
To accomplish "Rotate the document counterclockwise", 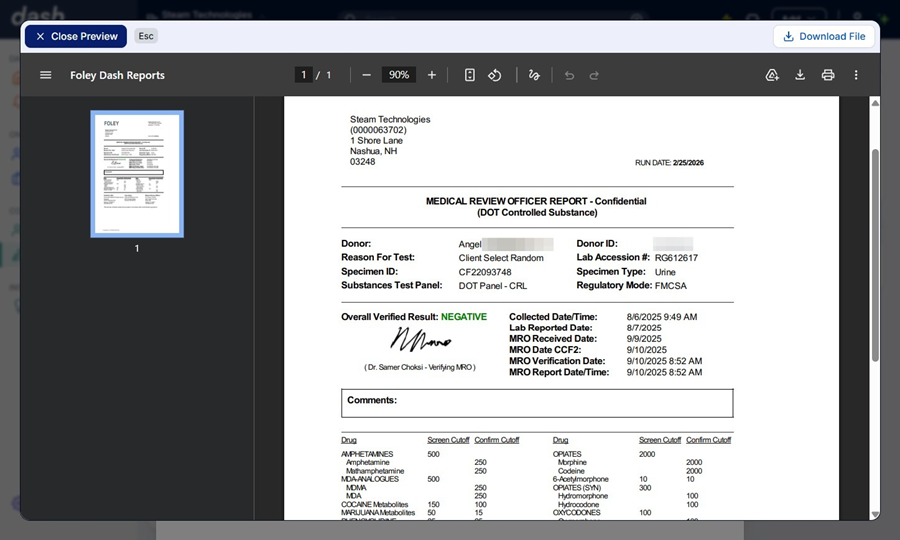I will [x=494, y=75].
